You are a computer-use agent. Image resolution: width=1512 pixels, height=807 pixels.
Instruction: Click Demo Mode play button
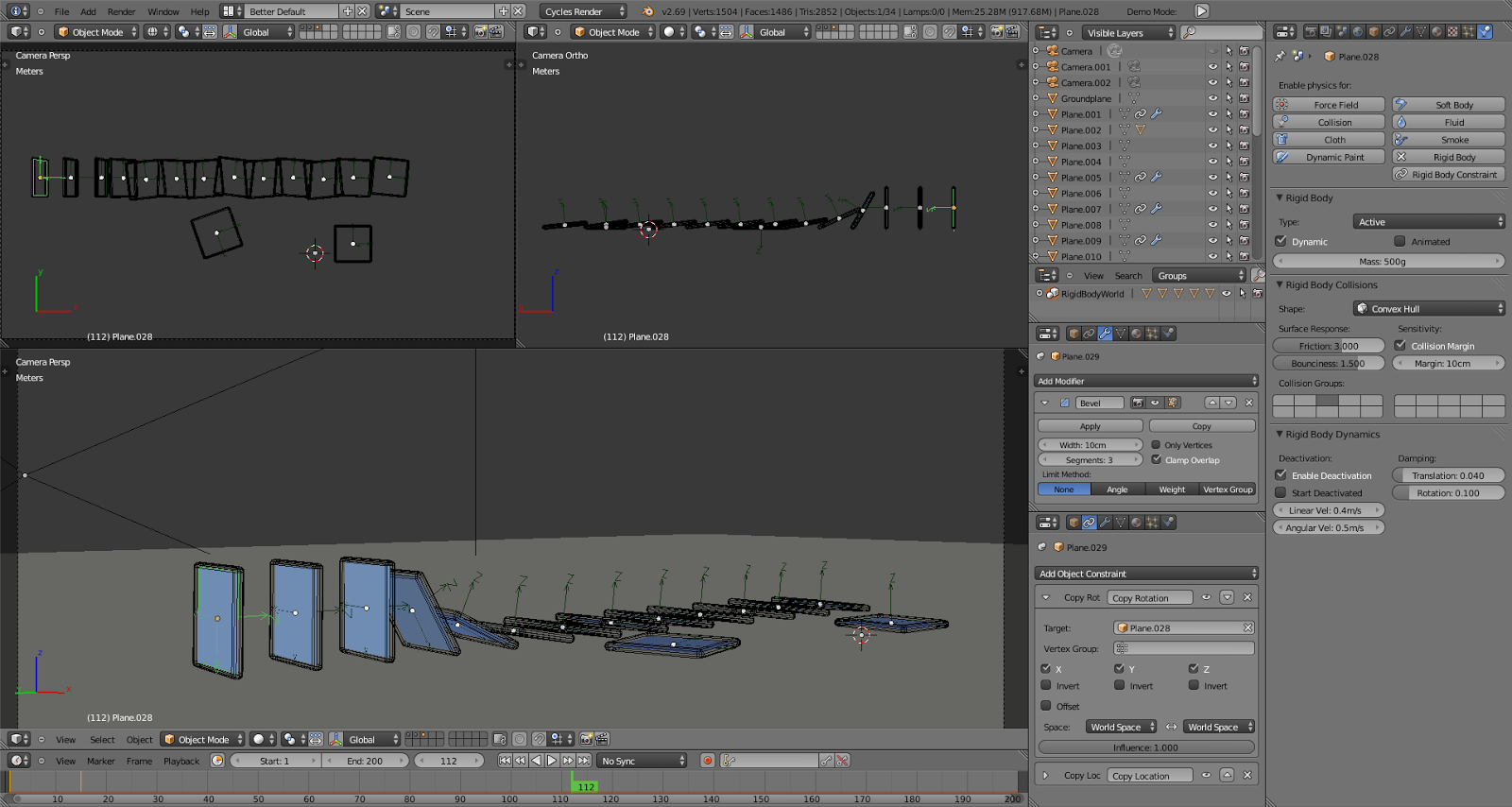pyautogui.click(x=1202, y=11)
